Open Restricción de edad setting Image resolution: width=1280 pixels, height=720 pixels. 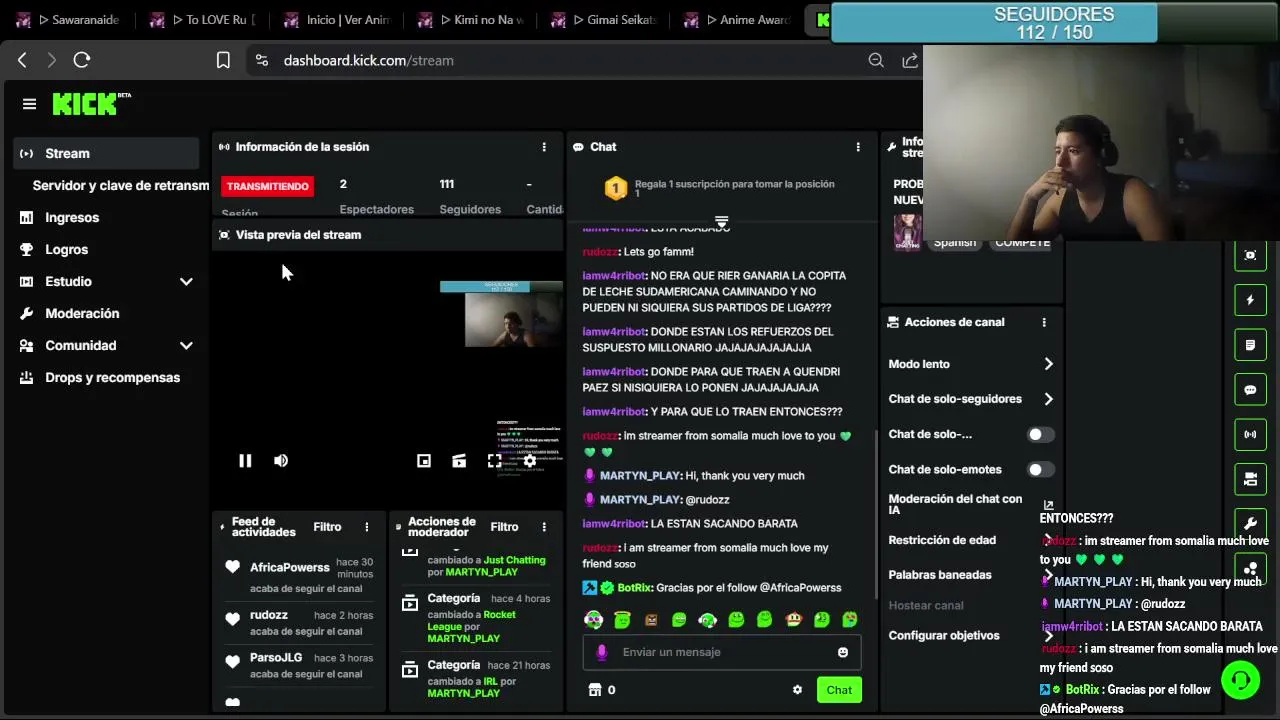pos(970,540)
